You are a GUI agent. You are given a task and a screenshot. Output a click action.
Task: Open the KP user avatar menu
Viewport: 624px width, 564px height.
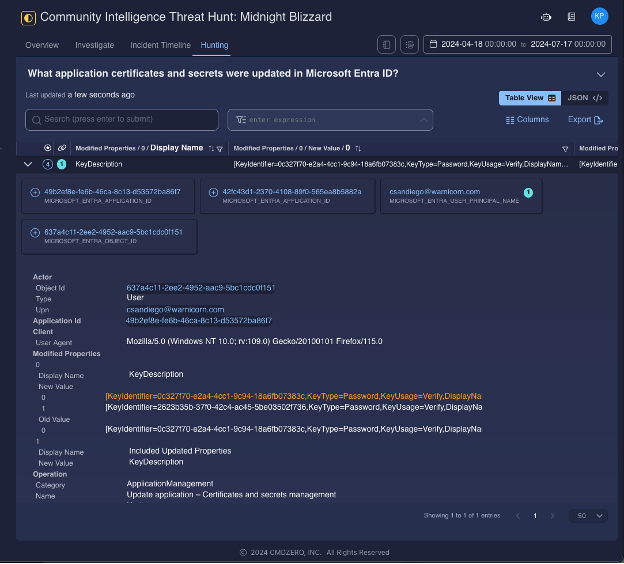point(599,16)
